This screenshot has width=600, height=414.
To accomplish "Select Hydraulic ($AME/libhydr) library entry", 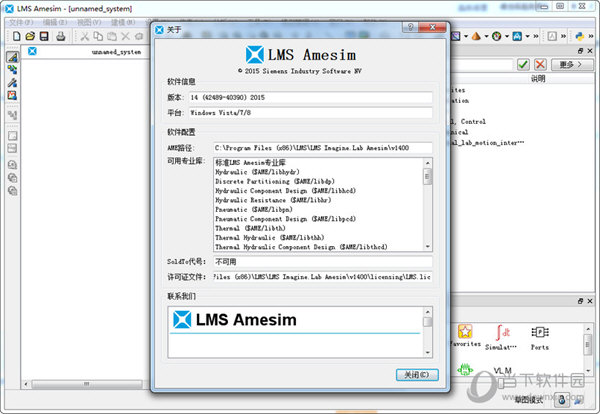I will [257, 172].
